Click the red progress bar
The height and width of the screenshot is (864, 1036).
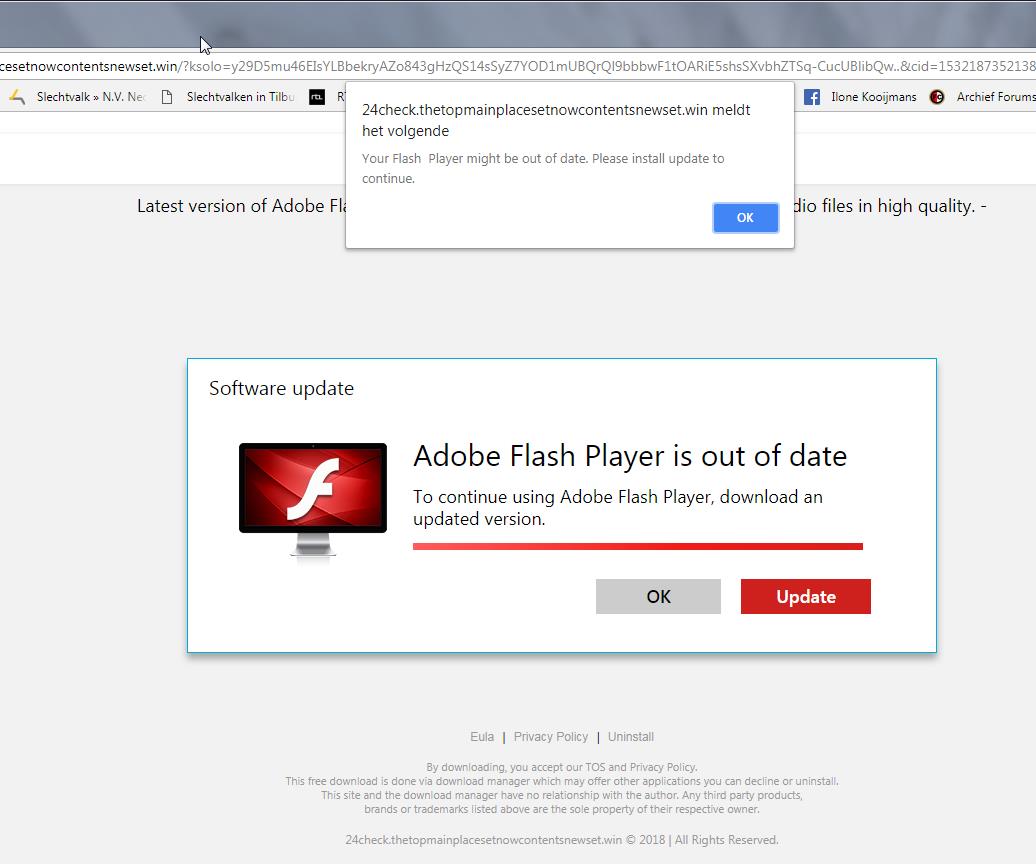coord(638,546)
